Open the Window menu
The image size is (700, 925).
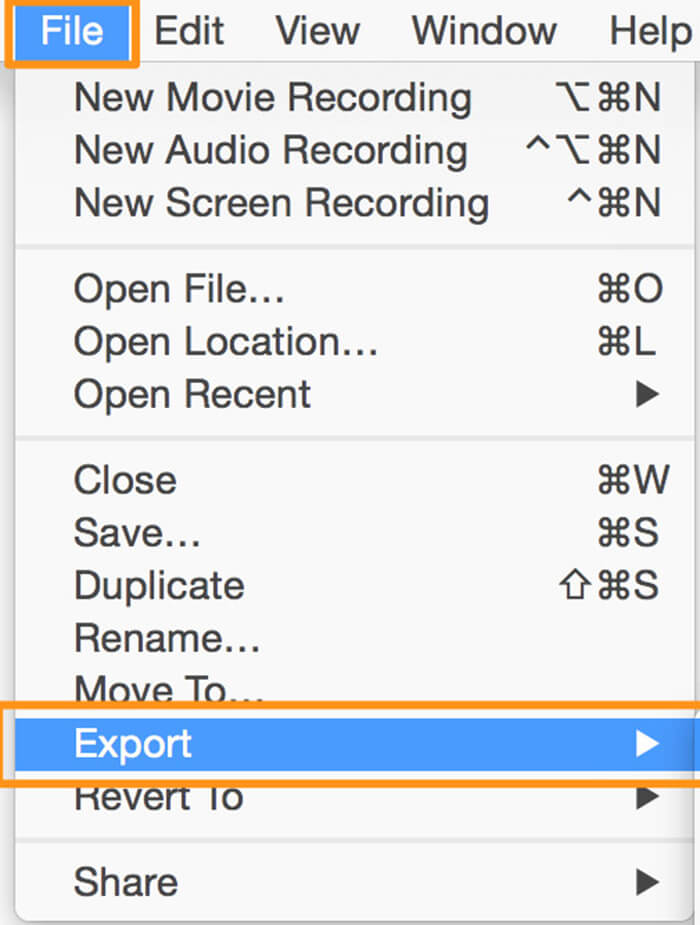tap(484, 31)
